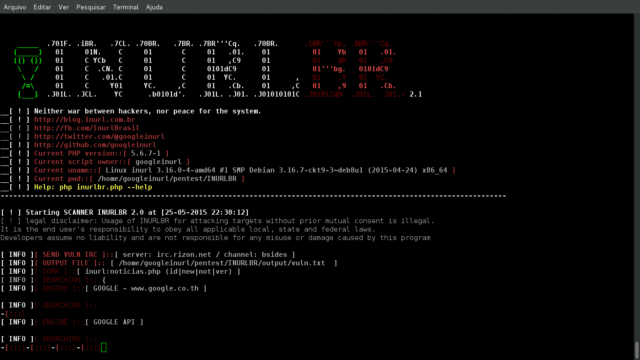Click the output file path vuln.txt
This screenshot has height=360, width=640.
click(x=222, y=263)
